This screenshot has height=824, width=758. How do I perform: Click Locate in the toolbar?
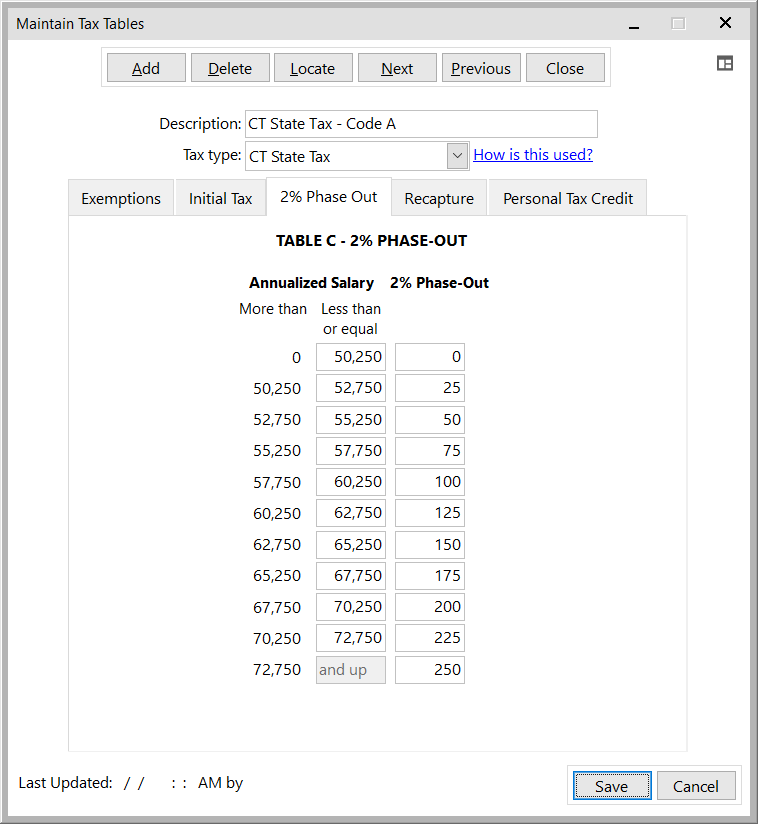(x=312, y=68)
